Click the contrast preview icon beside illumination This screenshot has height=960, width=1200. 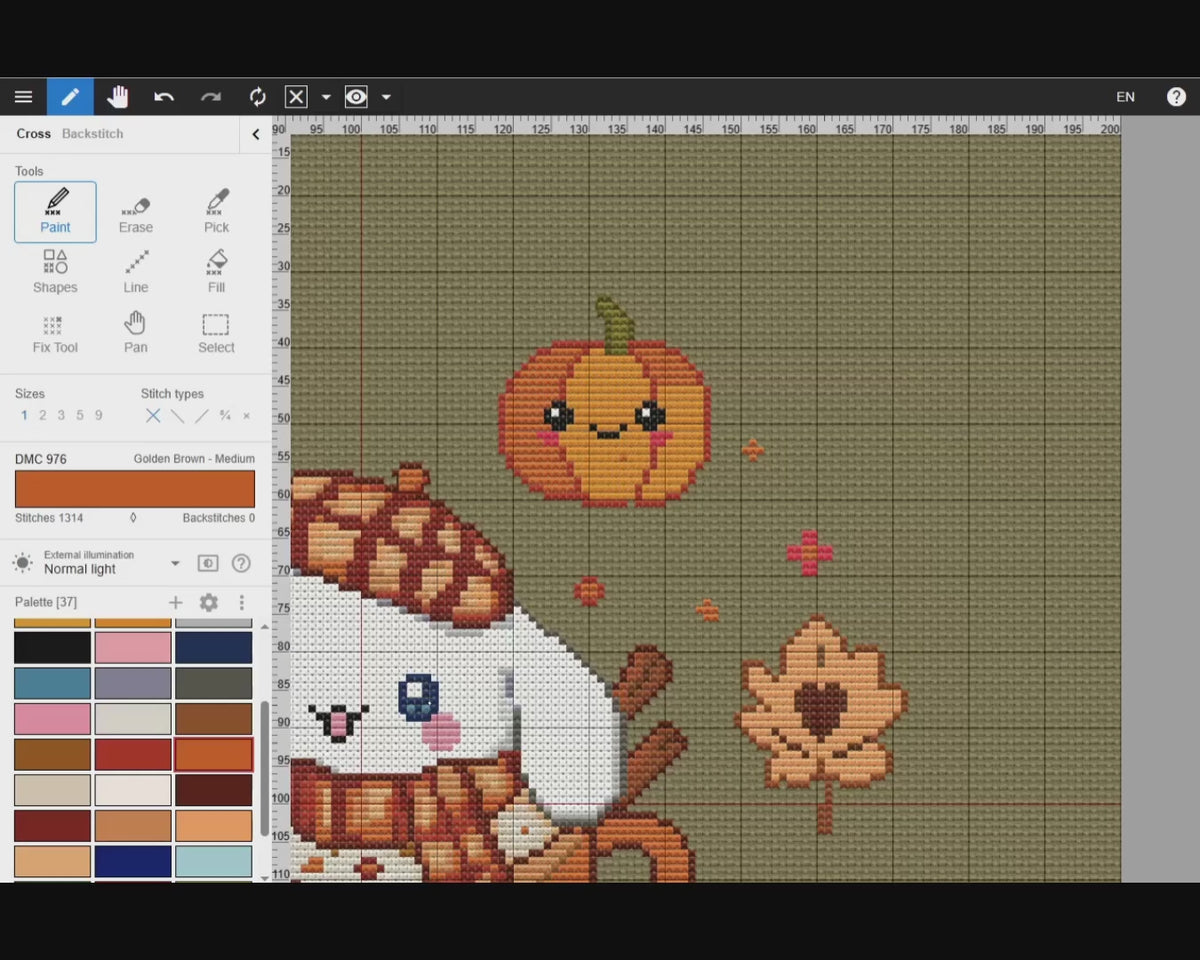208,563
